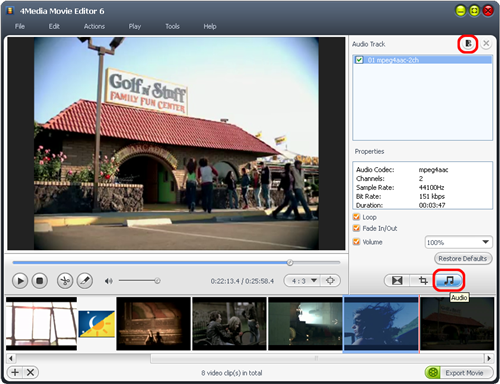The width and height of the screenshot is (500, 384).
Task: Open the File menu
Action: pos(20,26)
